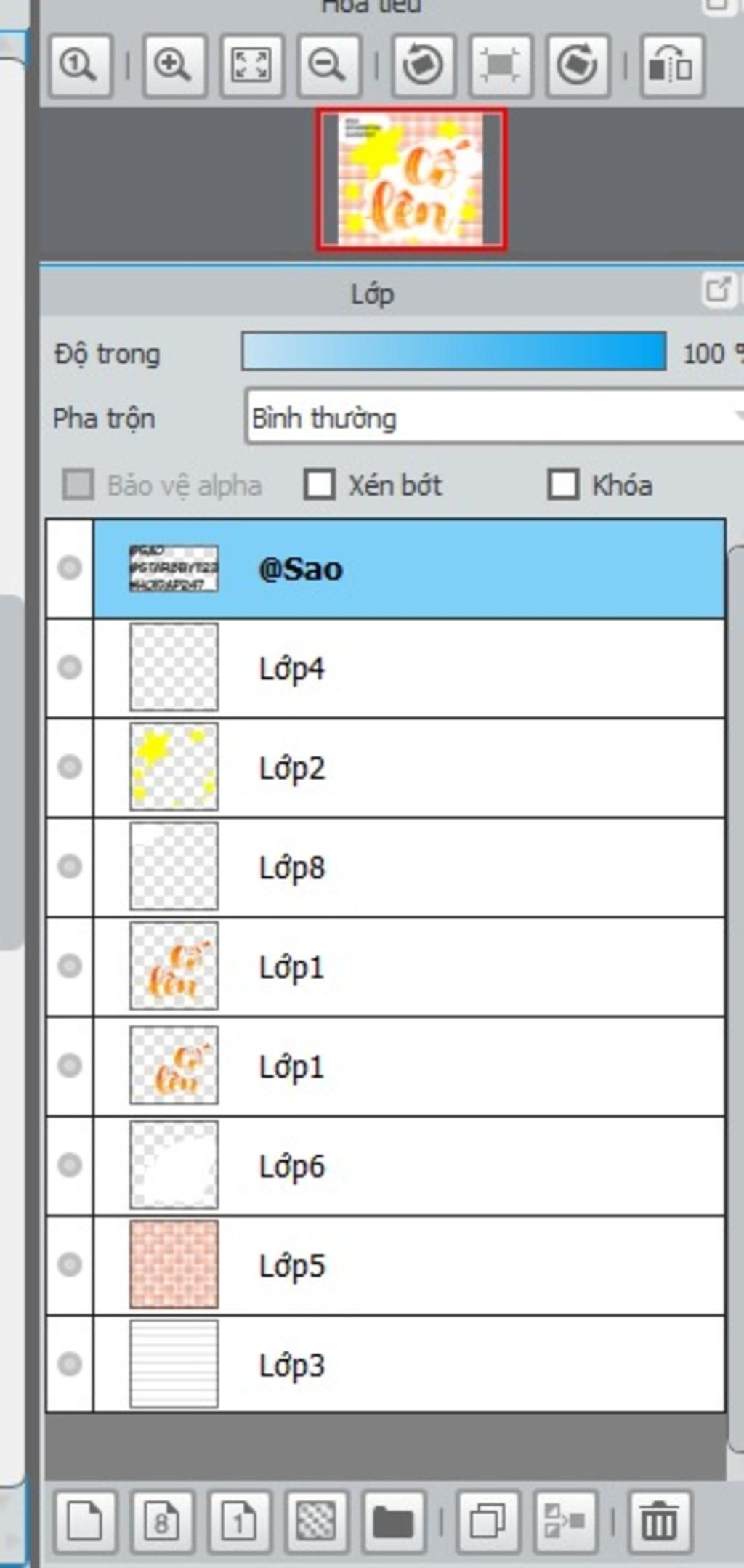The image size is (744, 1568).
Task: Add a new 8-bit layer
Action: click(x=162, y=1521)
